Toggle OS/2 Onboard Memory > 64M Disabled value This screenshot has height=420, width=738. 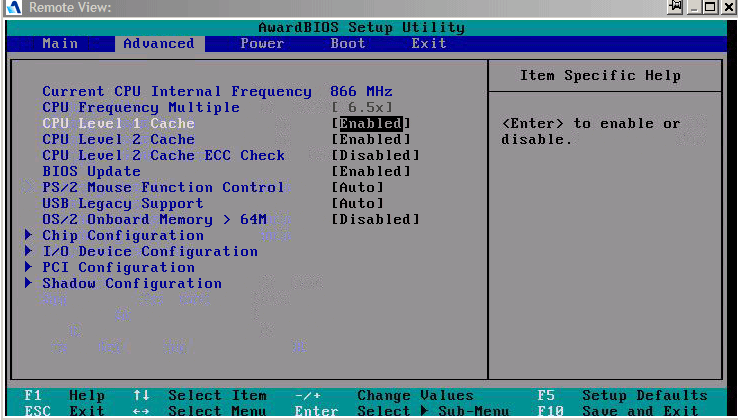pyautogui.click(x=375, y=219)
